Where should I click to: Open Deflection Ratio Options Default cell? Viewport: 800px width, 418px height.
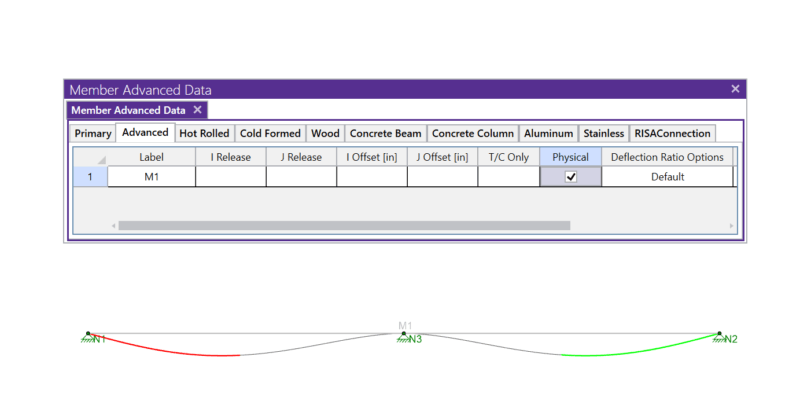pos(667,177)
